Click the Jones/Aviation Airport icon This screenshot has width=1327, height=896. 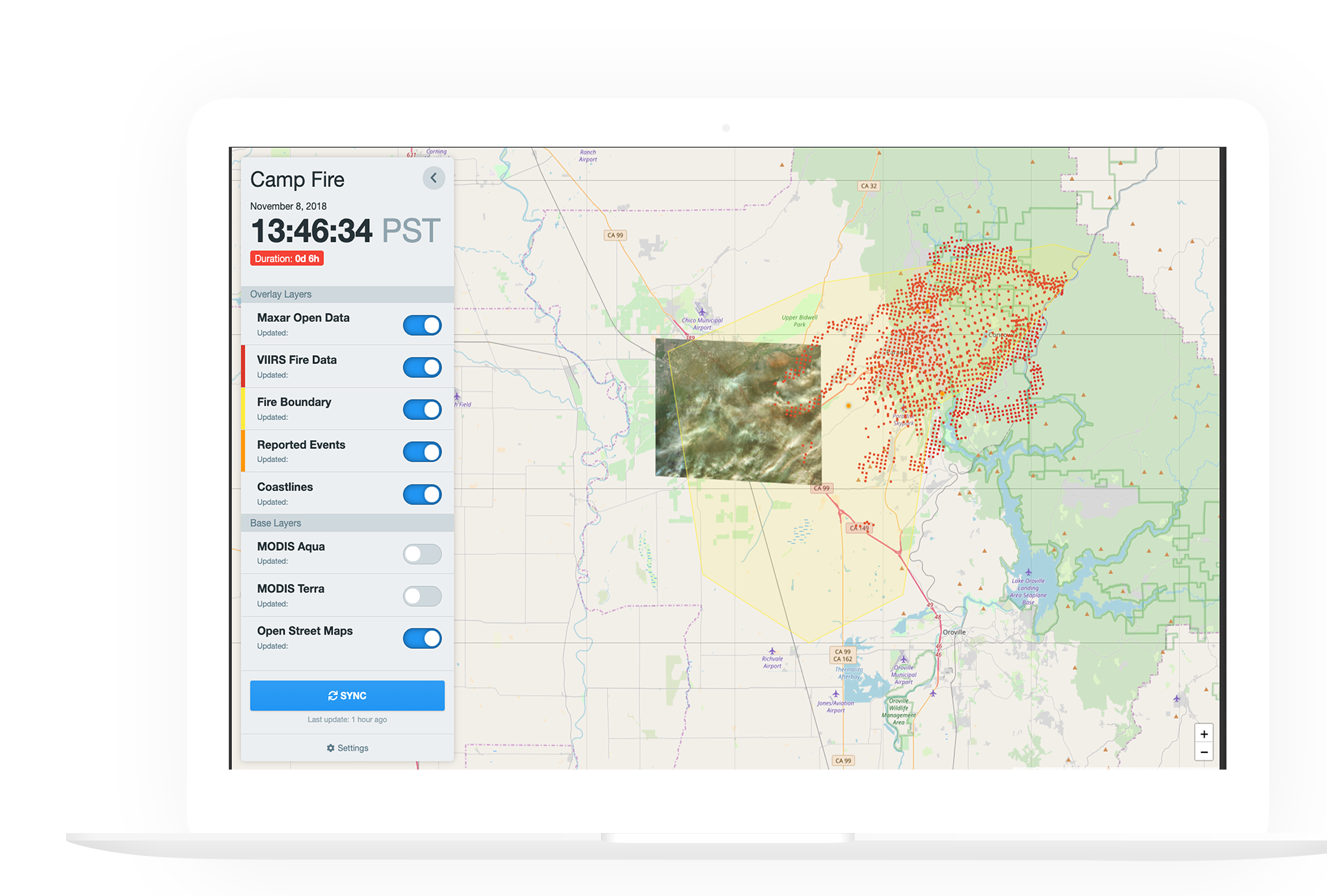pos(836,694)
